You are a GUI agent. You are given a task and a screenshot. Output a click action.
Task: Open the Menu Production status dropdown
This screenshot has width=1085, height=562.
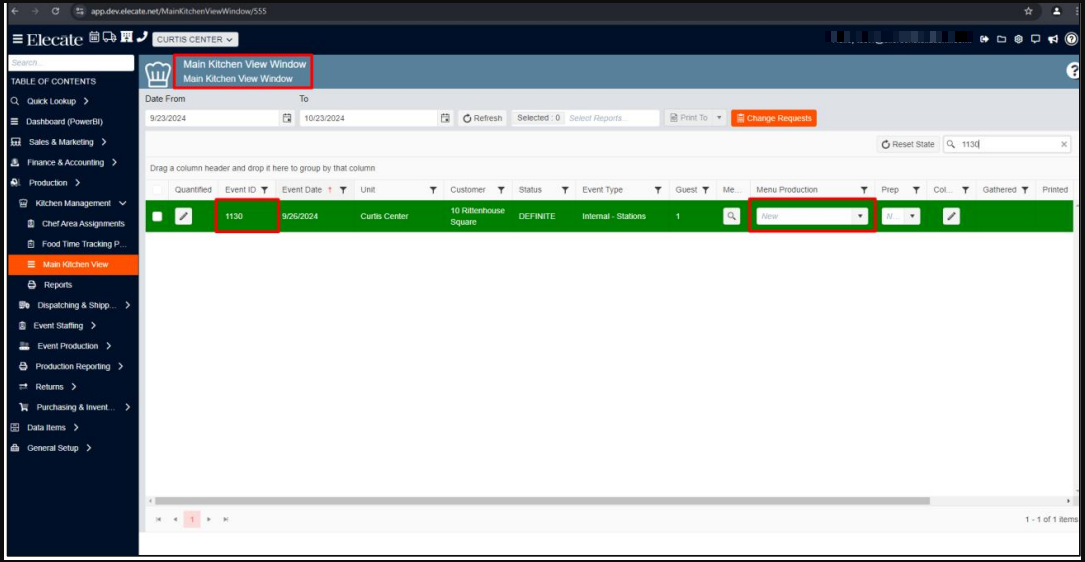click(859, 216)
